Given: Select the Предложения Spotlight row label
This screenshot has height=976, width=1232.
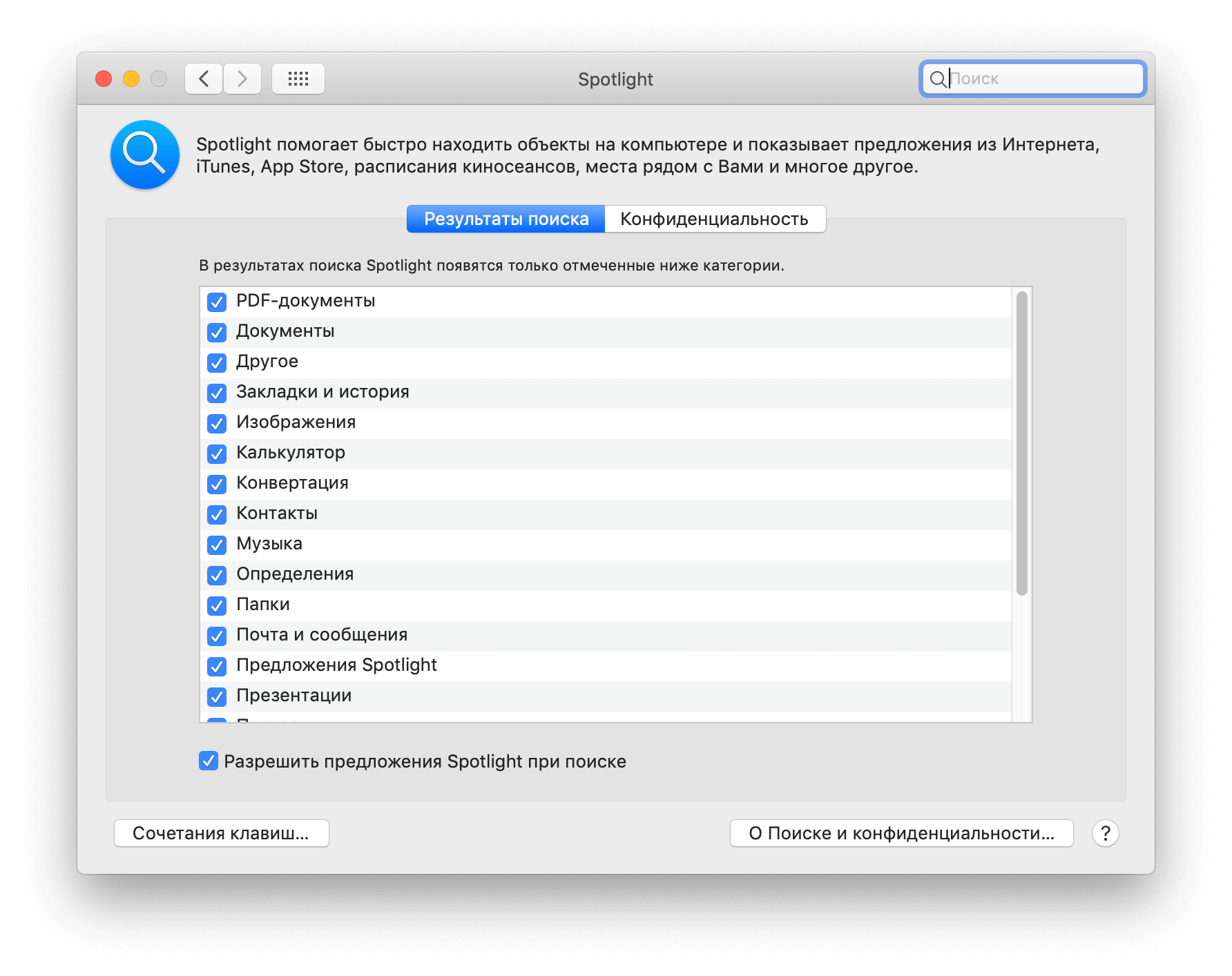Looking at the screenshot, I should 336,665.
